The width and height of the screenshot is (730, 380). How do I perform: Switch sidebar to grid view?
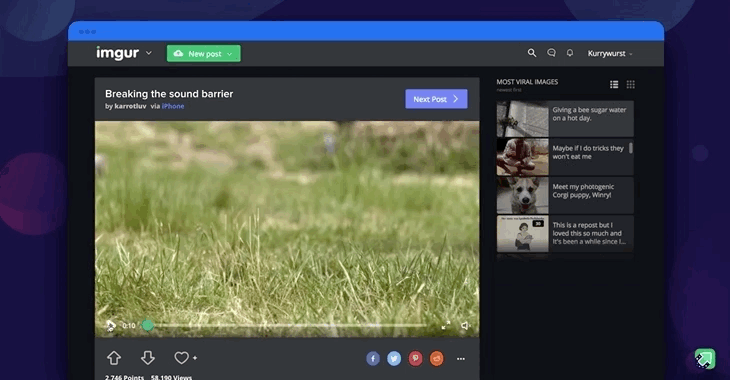pos(630,84)
